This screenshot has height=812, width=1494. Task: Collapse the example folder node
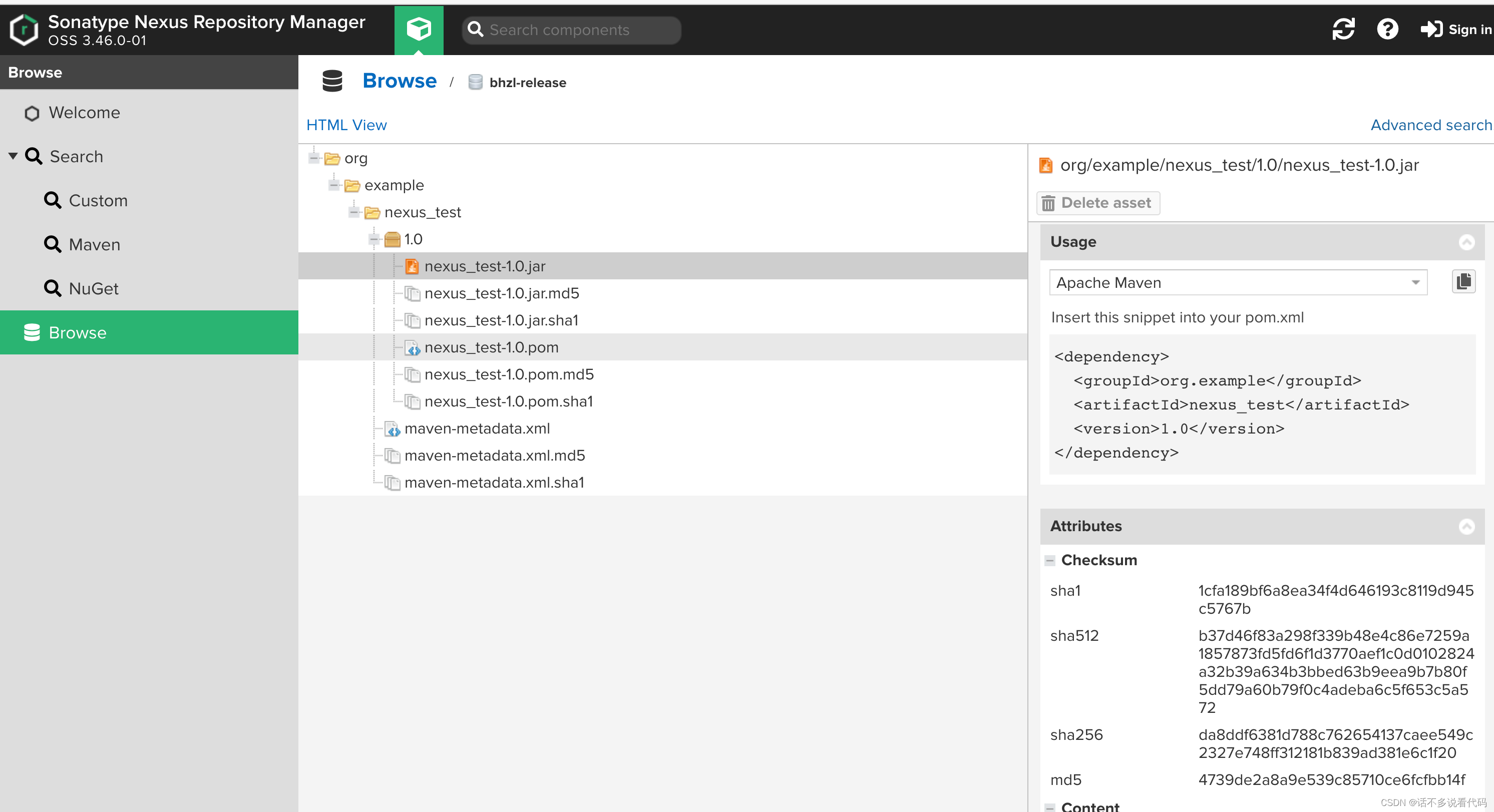click(334, 185)
